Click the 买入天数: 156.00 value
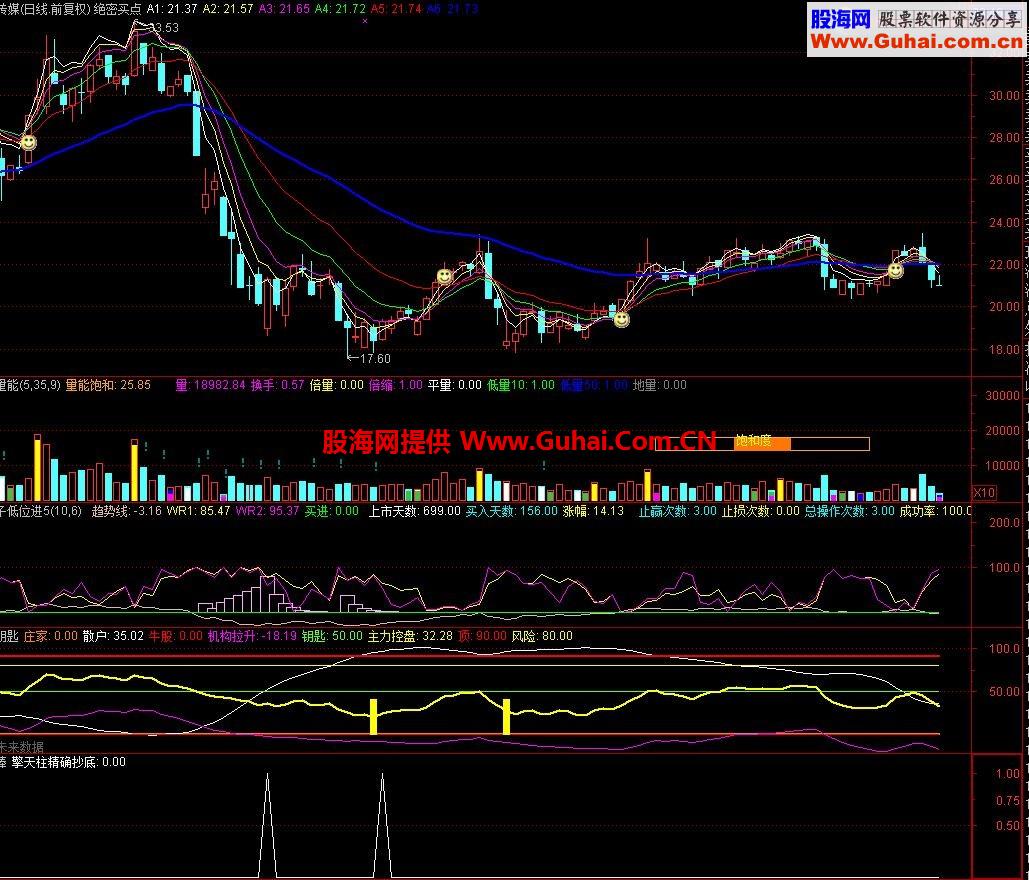The width and height of the screenshot is (1029, 880). [511, 511]
